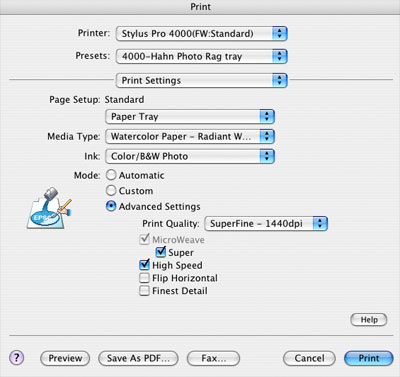Click the Fax button
The image size is (400, 377).
pos(213,358)
